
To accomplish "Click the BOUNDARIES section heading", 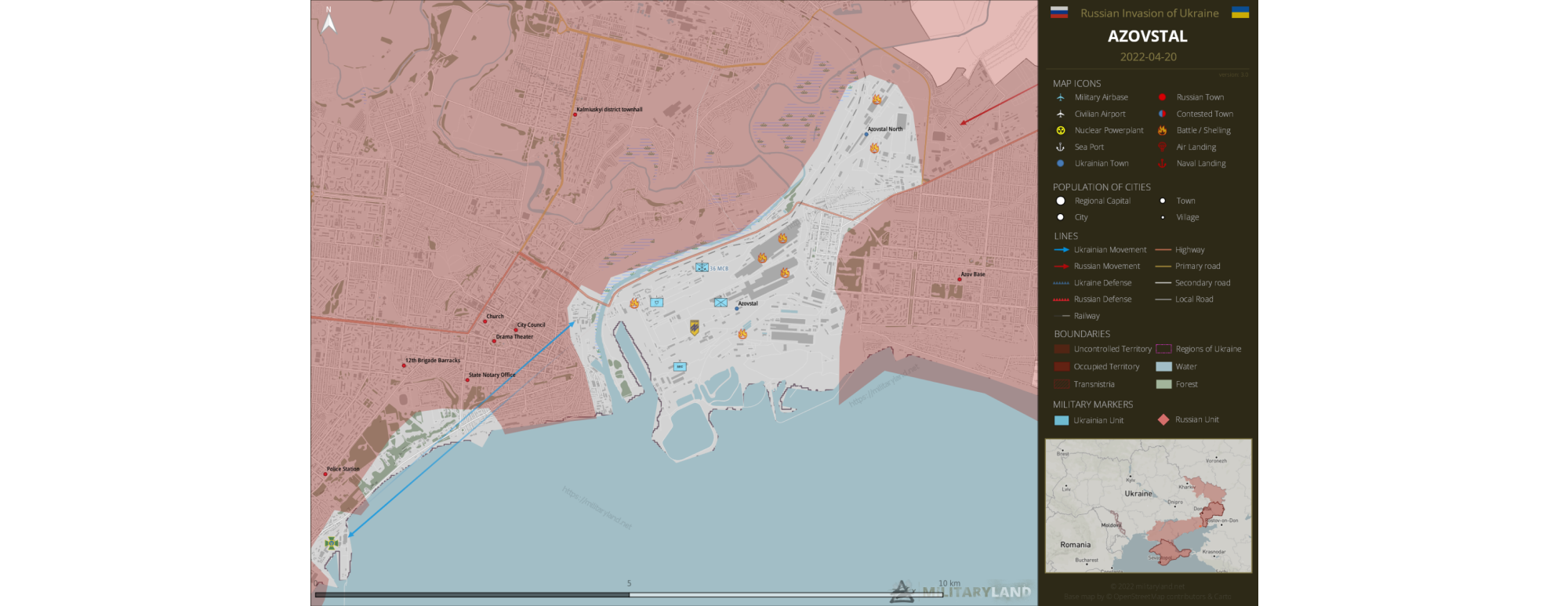I will (1082, 333).
